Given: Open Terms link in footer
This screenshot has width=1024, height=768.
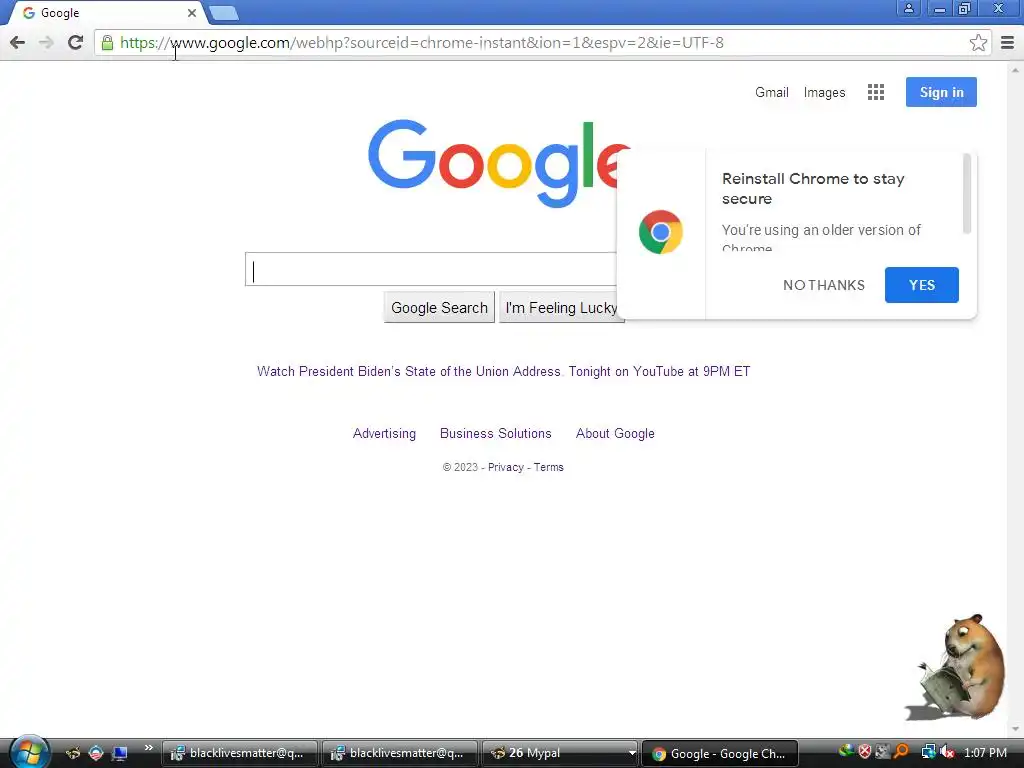Looking at the screenshot, I should pos(549,468).
